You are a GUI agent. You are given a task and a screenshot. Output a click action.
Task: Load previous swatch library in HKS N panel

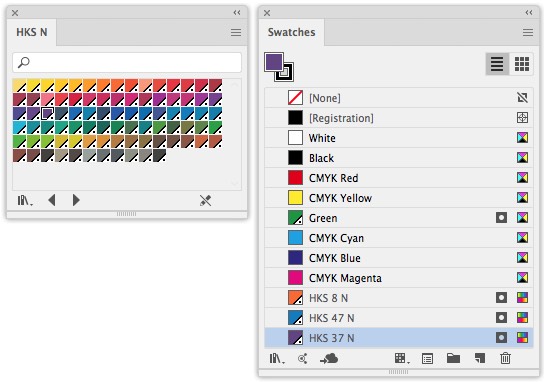coord(52,200)
